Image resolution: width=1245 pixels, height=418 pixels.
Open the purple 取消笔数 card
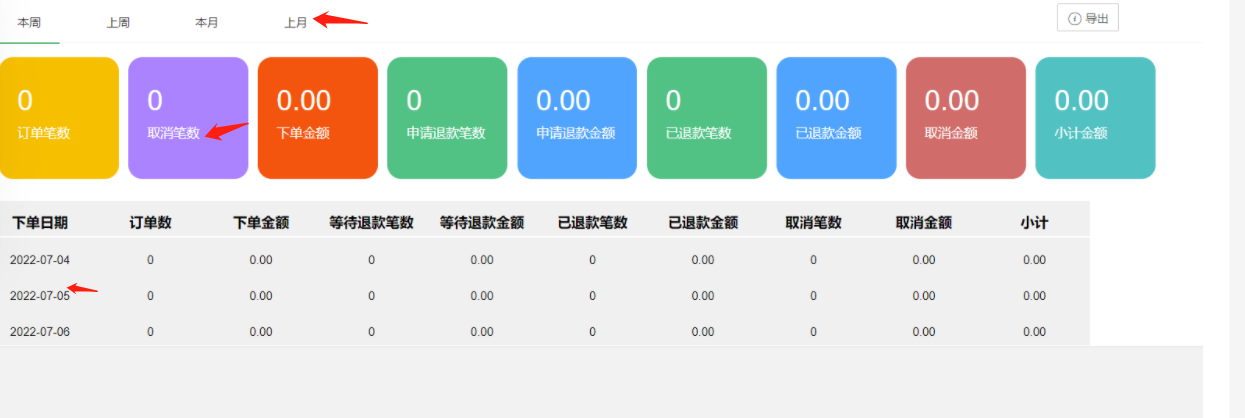[188, 118]
